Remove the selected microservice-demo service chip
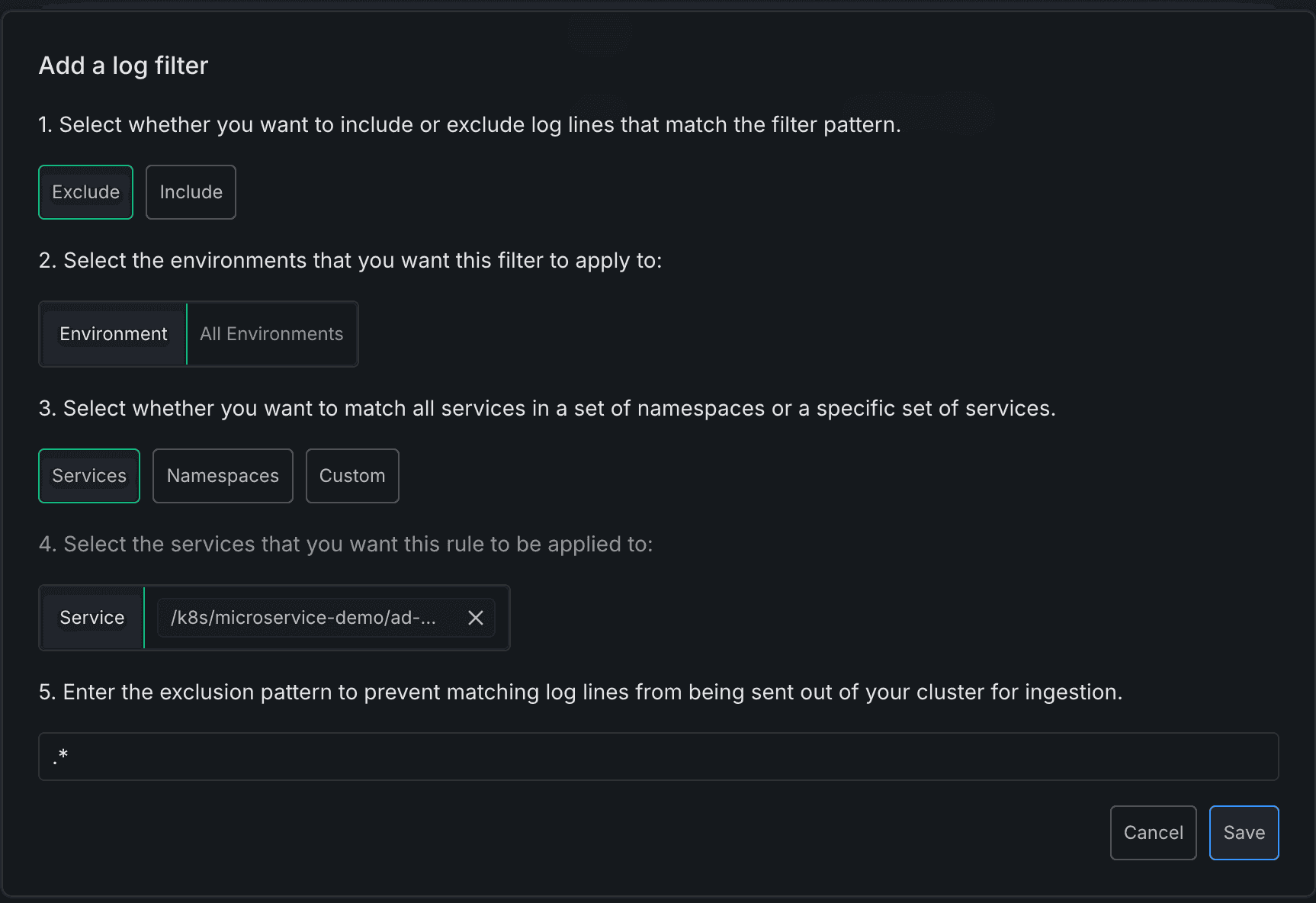1316x903 pixels. click(x=476, y=618)
